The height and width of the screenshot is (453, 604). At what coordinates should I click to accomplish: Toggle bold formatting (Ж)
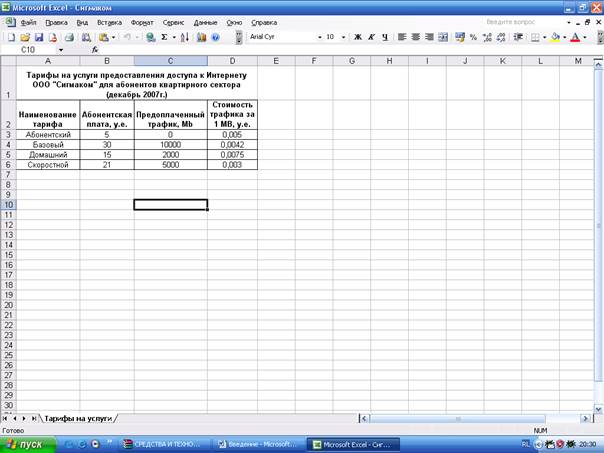[358, 37]
